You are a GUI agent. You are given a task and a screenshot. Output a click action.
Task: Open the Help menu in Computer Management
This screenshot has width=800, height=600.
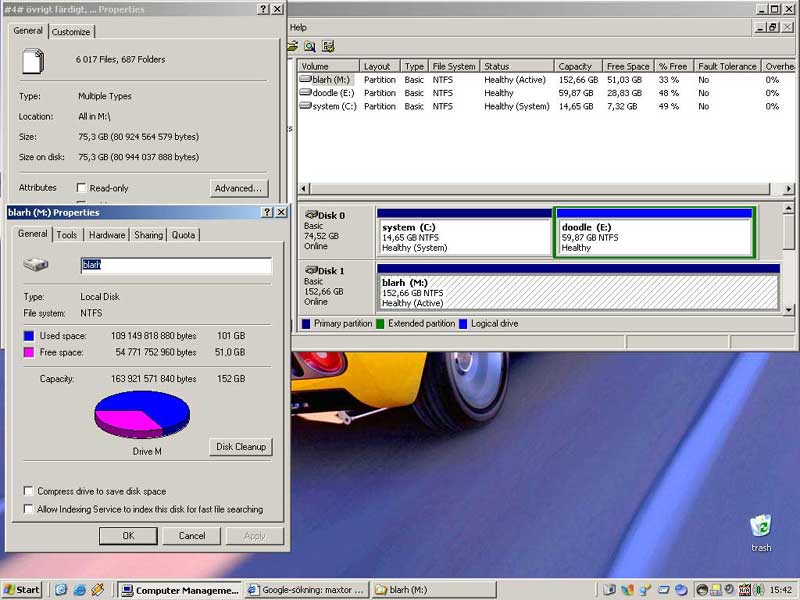298,28
